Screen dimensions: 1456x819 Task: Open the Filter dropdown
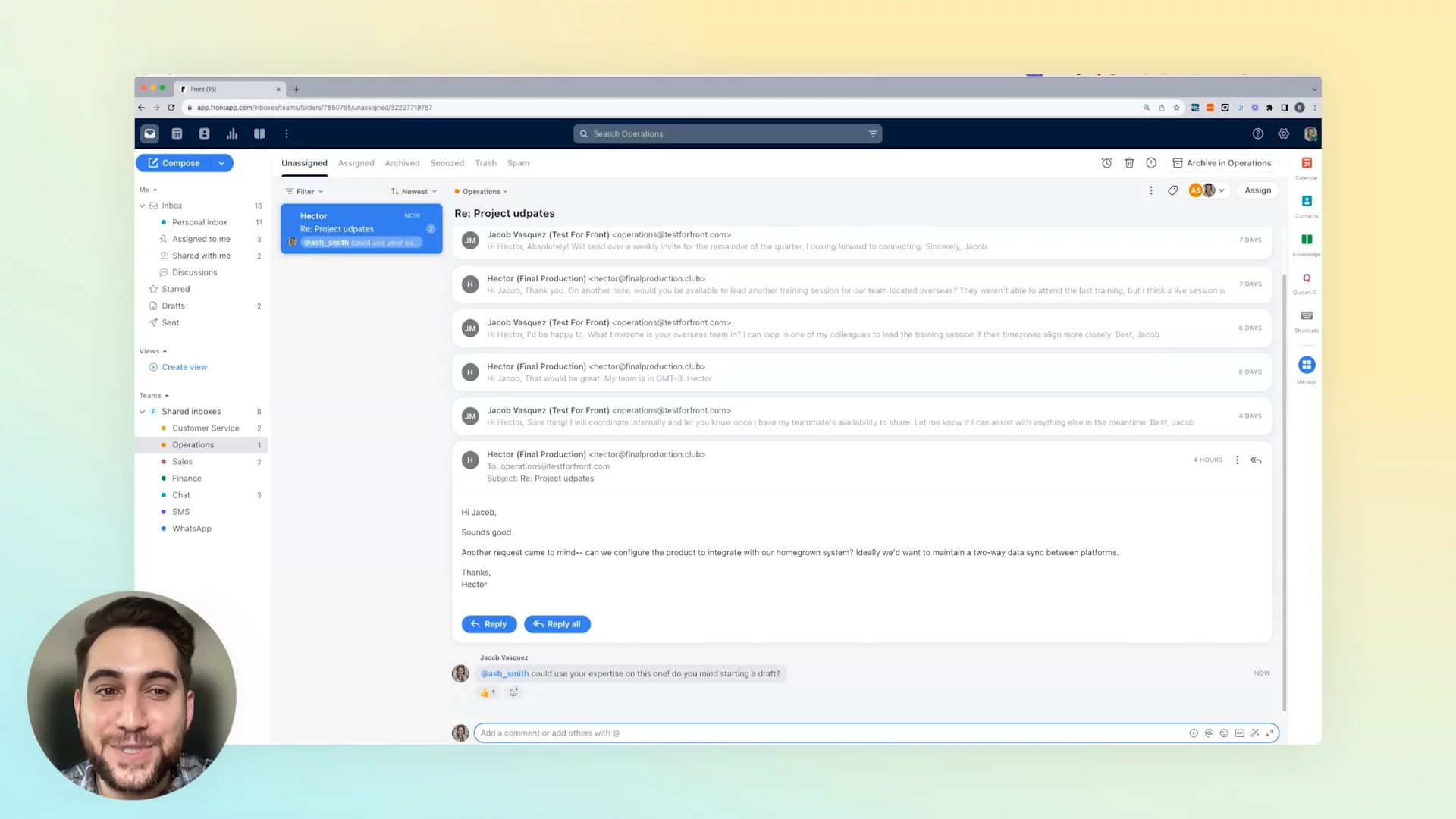tap(304, 192)
